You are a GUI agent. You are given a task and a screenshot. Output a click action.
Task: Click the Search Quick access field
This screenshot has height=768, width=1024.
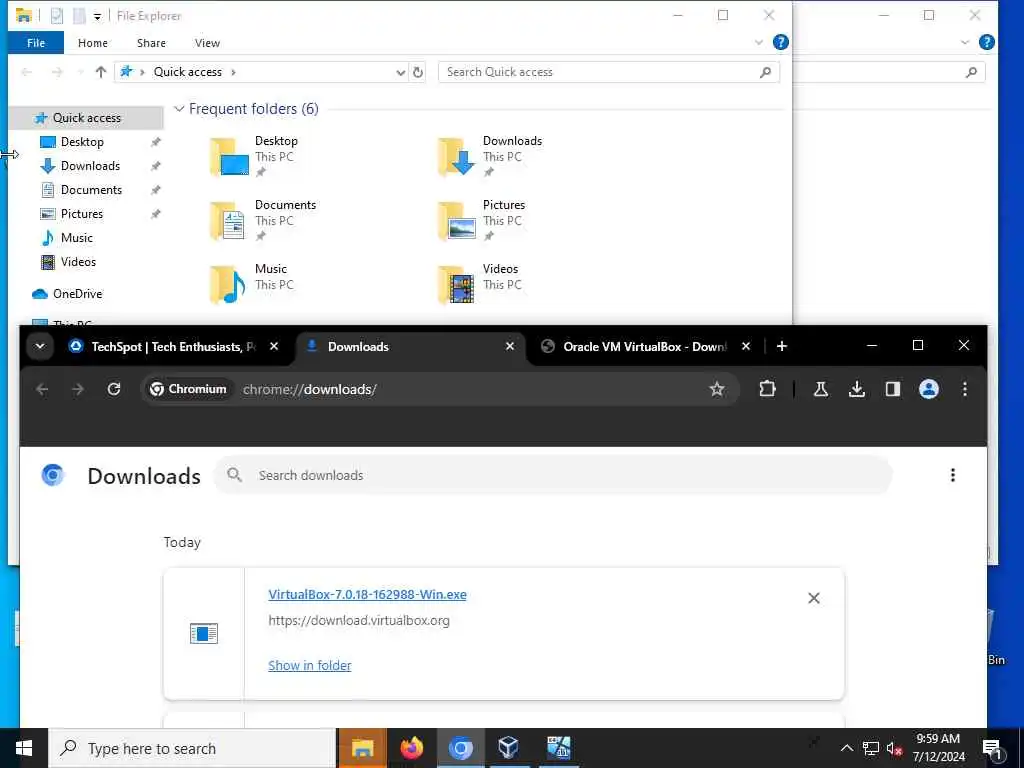608,72
